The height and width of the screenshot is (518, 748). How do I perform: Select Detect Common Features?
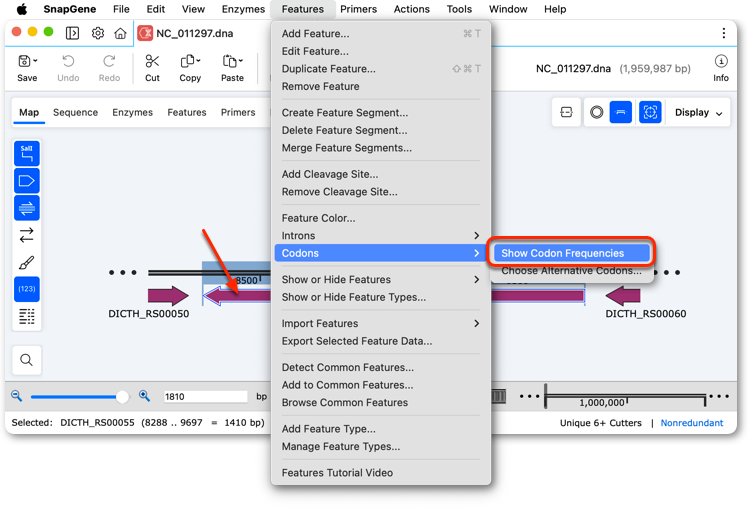click(x=380, y=367)
